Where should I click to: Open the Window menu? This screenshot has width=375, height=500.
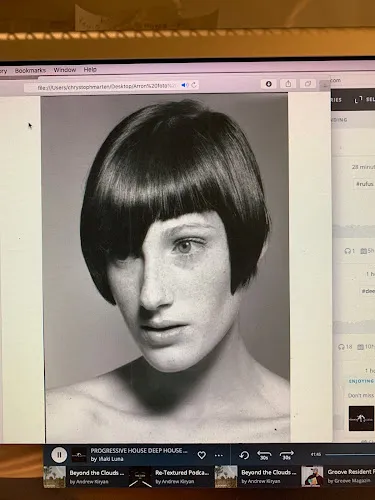(65, 70)
